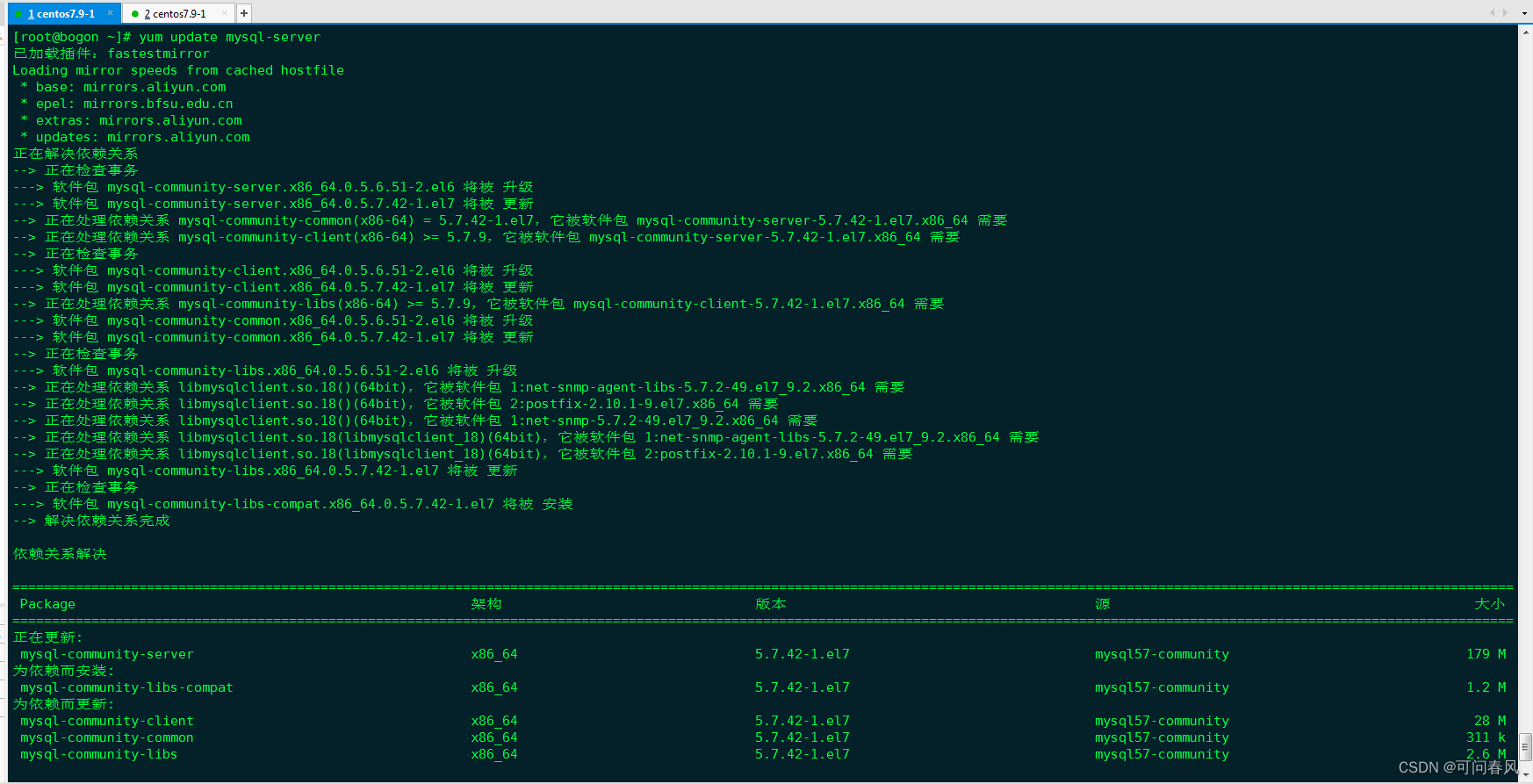Click version '5.7.42-1.el7' in mysql-community-libs-compat row

coord(802,687)
